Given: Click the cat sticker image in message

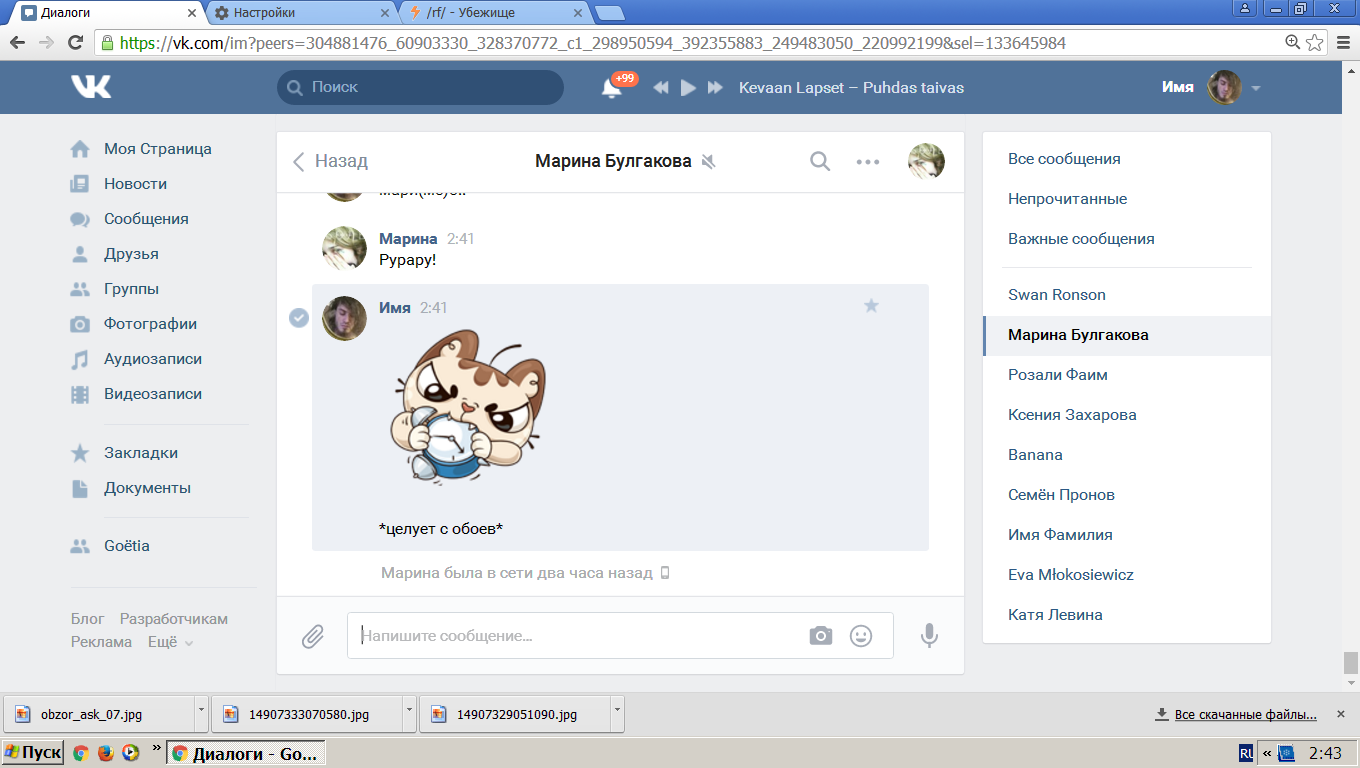Looking at the screenshot, I should click(467, 408).
